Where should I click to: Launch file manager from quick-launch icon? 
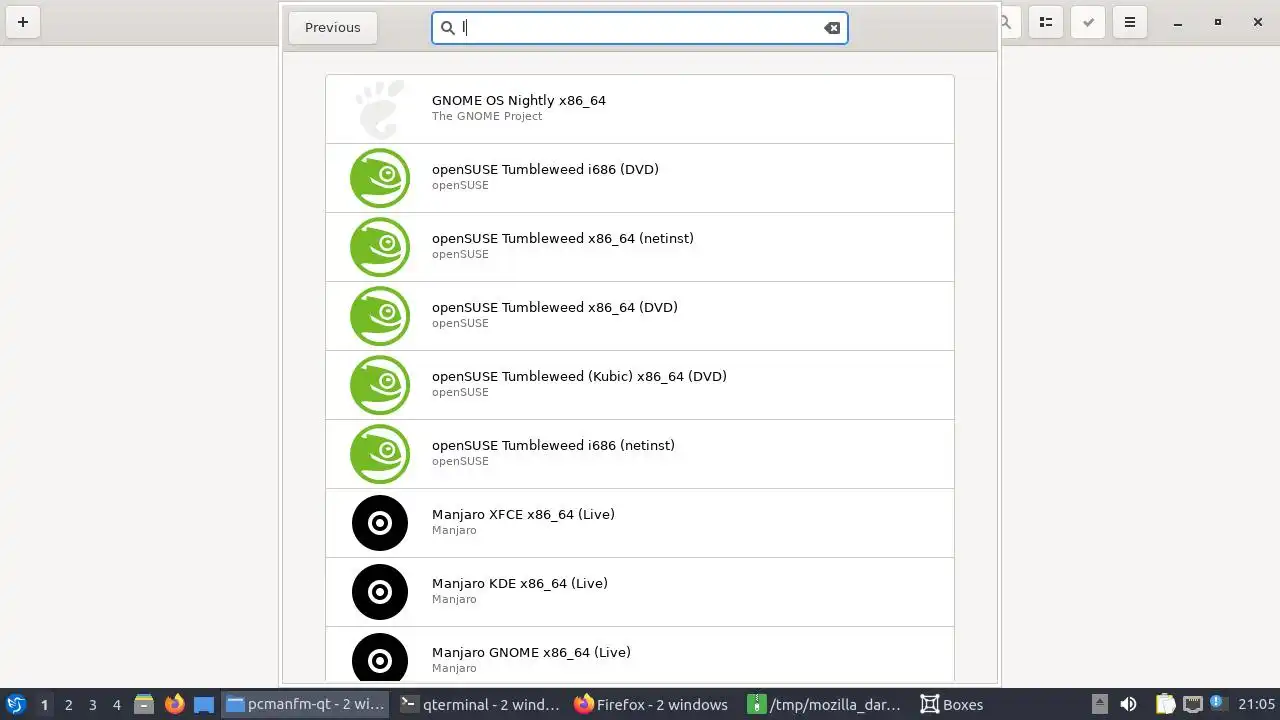click(x=144, y=704)
